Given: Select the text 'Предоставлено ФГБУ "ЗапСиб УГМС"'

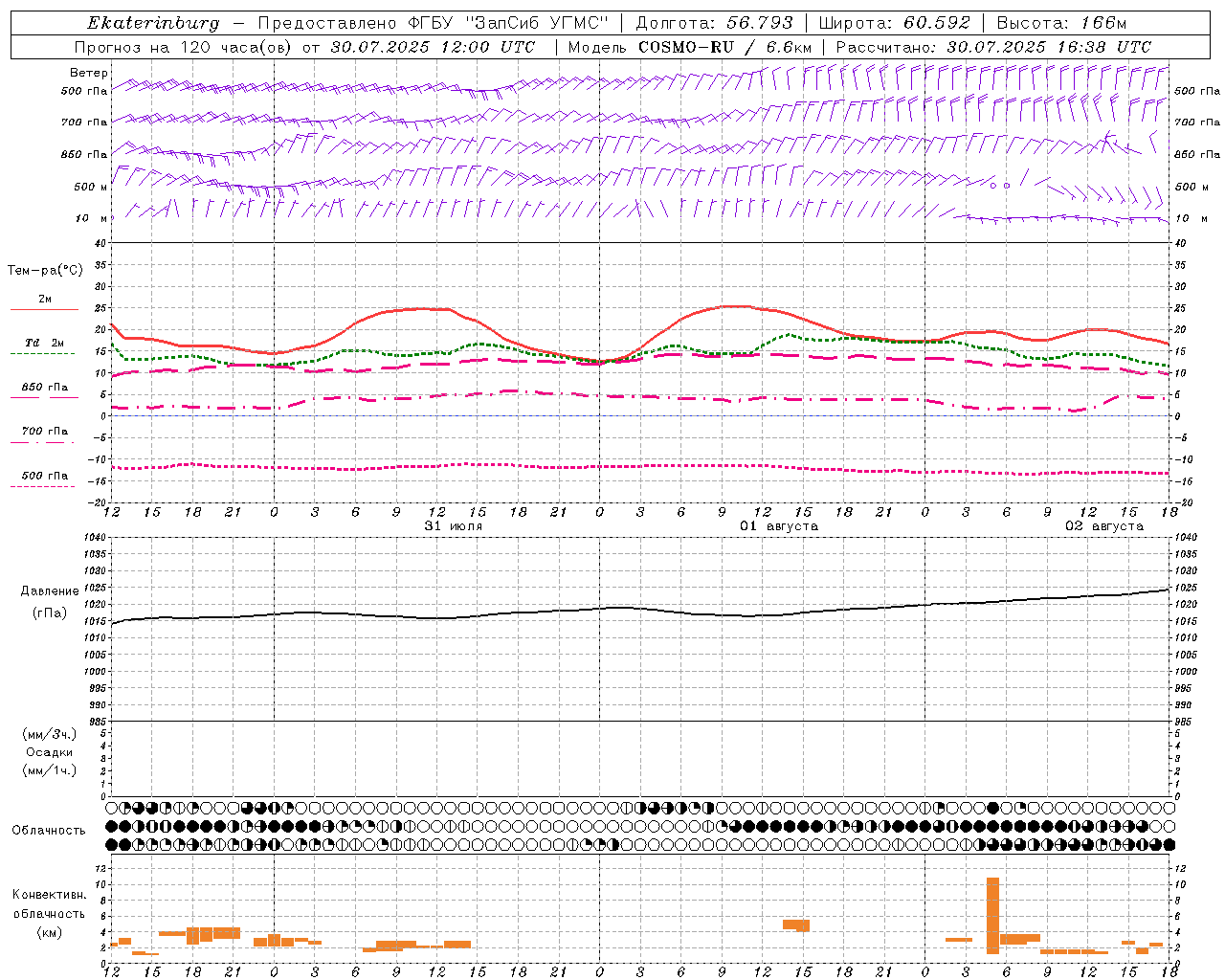Looking at the screenshot, I should (434, 23).
